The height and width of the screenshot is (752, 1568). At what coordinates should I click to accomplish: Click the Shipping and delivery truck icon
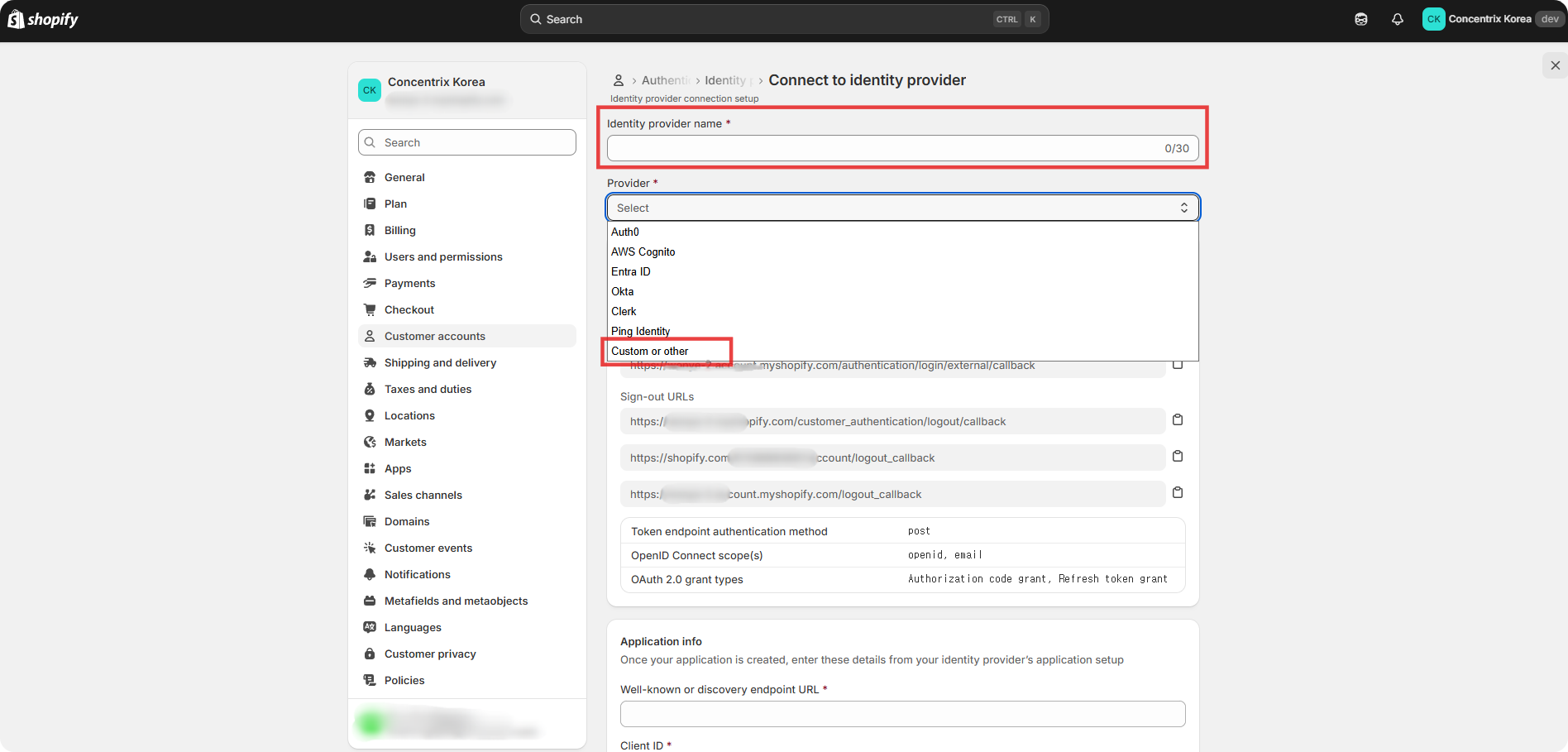(x=370, y=362)
